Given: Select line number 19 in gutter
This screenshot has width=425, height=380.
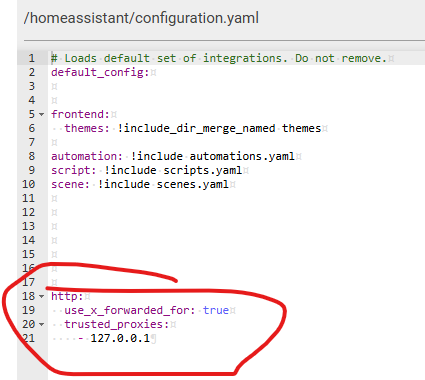Looking at the screenshot, I should pyautogui.click(x=29, y=310).
